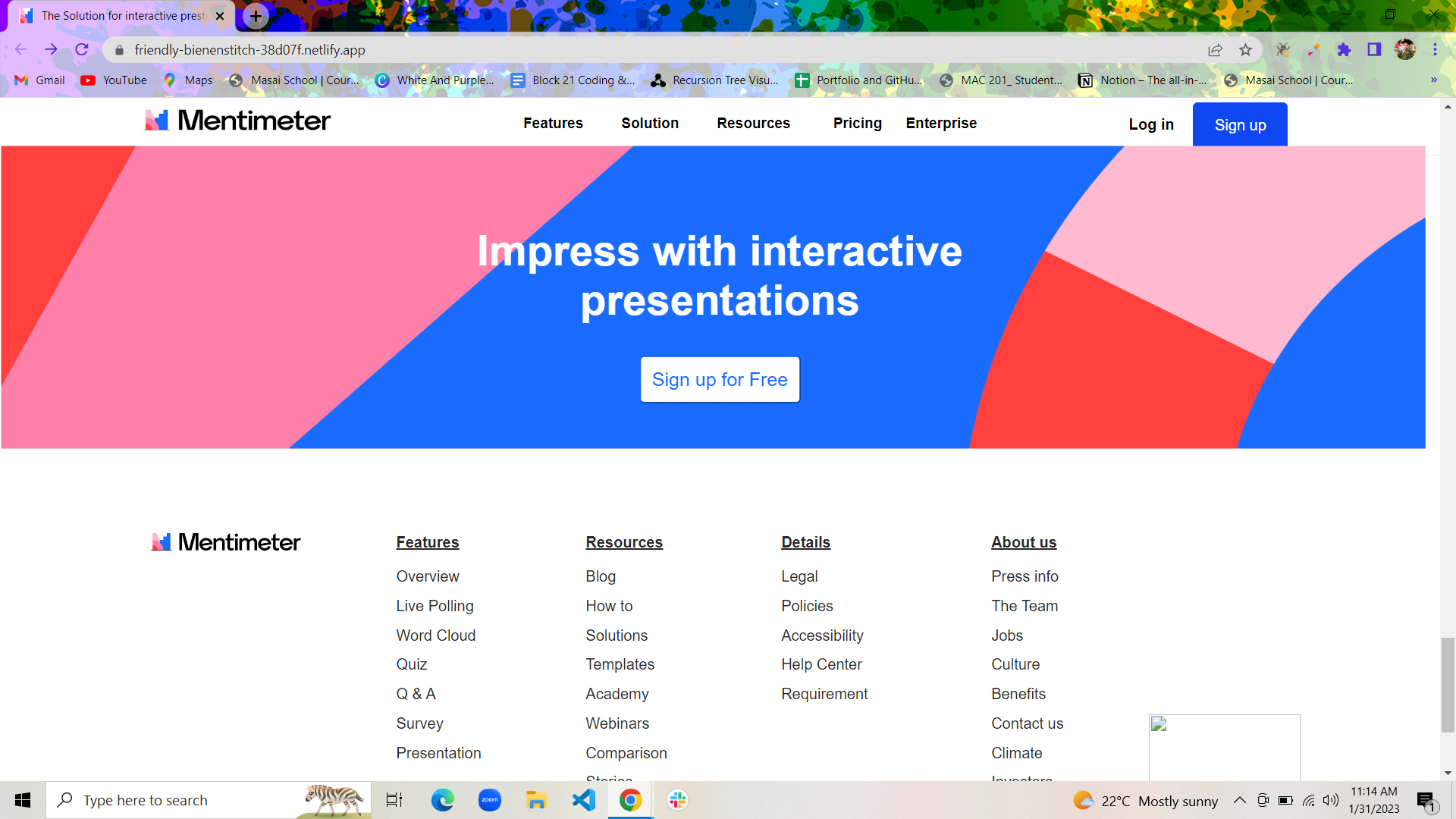1456x819 pixels.
Task: Click the Windows taskbar search box
Action: [x=209, y=800]
